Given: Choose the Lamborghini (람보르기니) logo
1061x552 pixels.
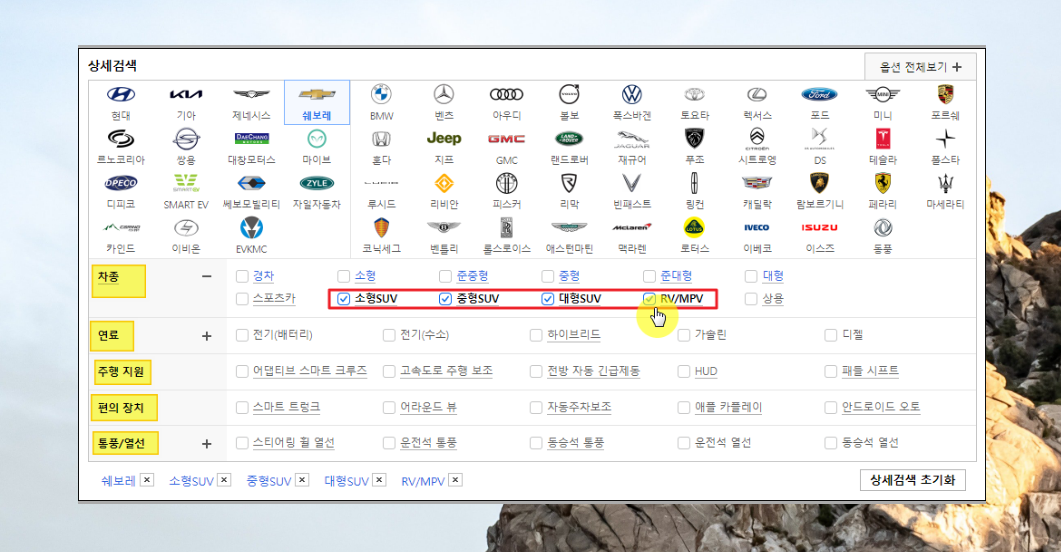Looking at the screenshot, I should (819, 183).
